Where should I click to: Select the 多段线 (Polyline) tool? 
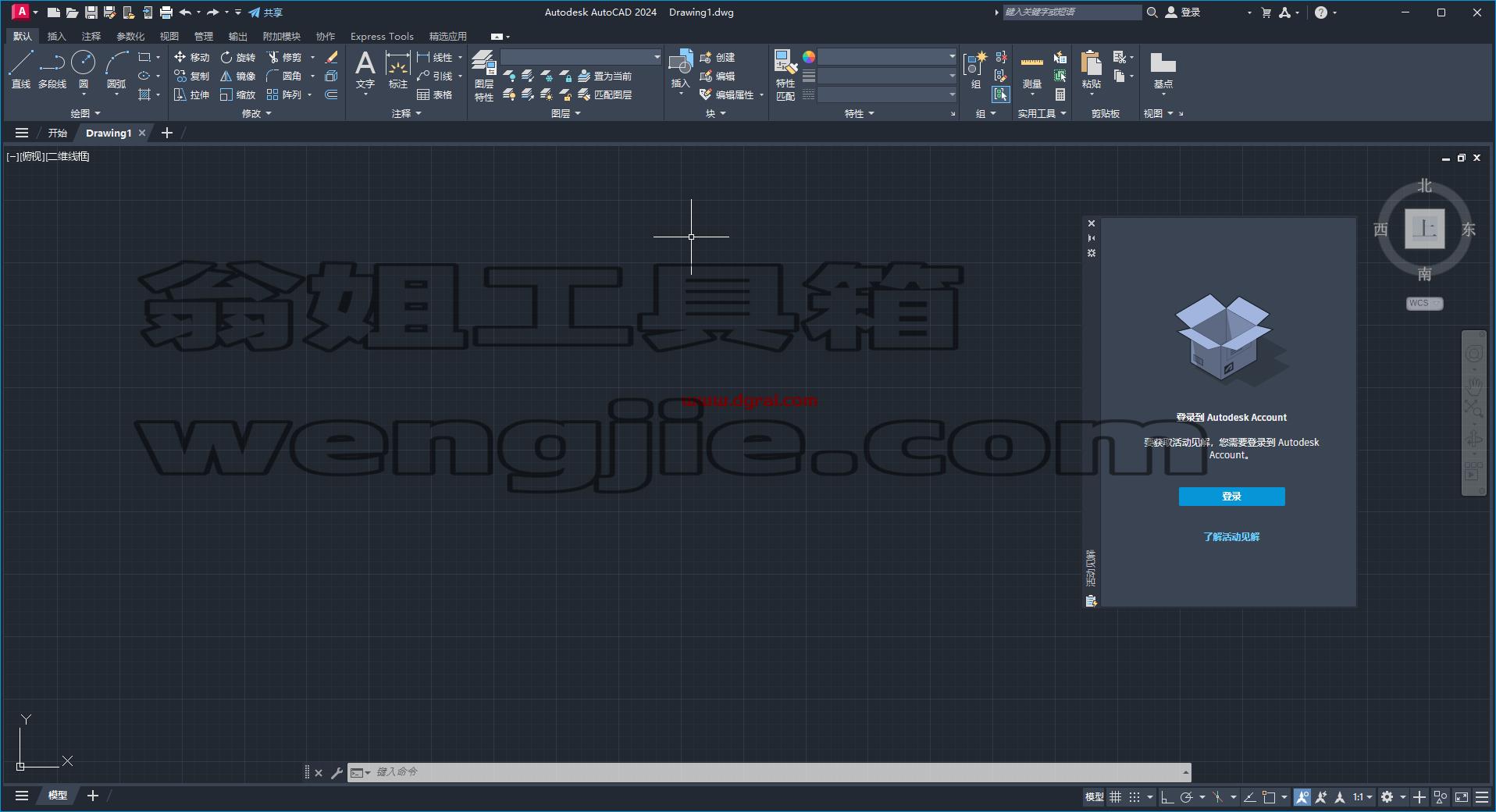(x=52, y=69)
